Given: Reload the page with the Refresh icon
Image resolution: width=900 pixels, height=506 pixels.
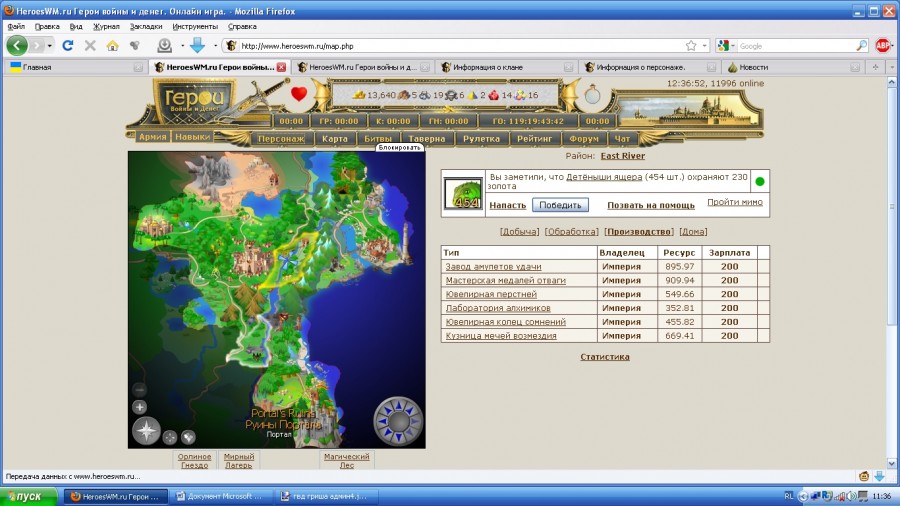Looking at the screenshot, I should tap(68, 45).
